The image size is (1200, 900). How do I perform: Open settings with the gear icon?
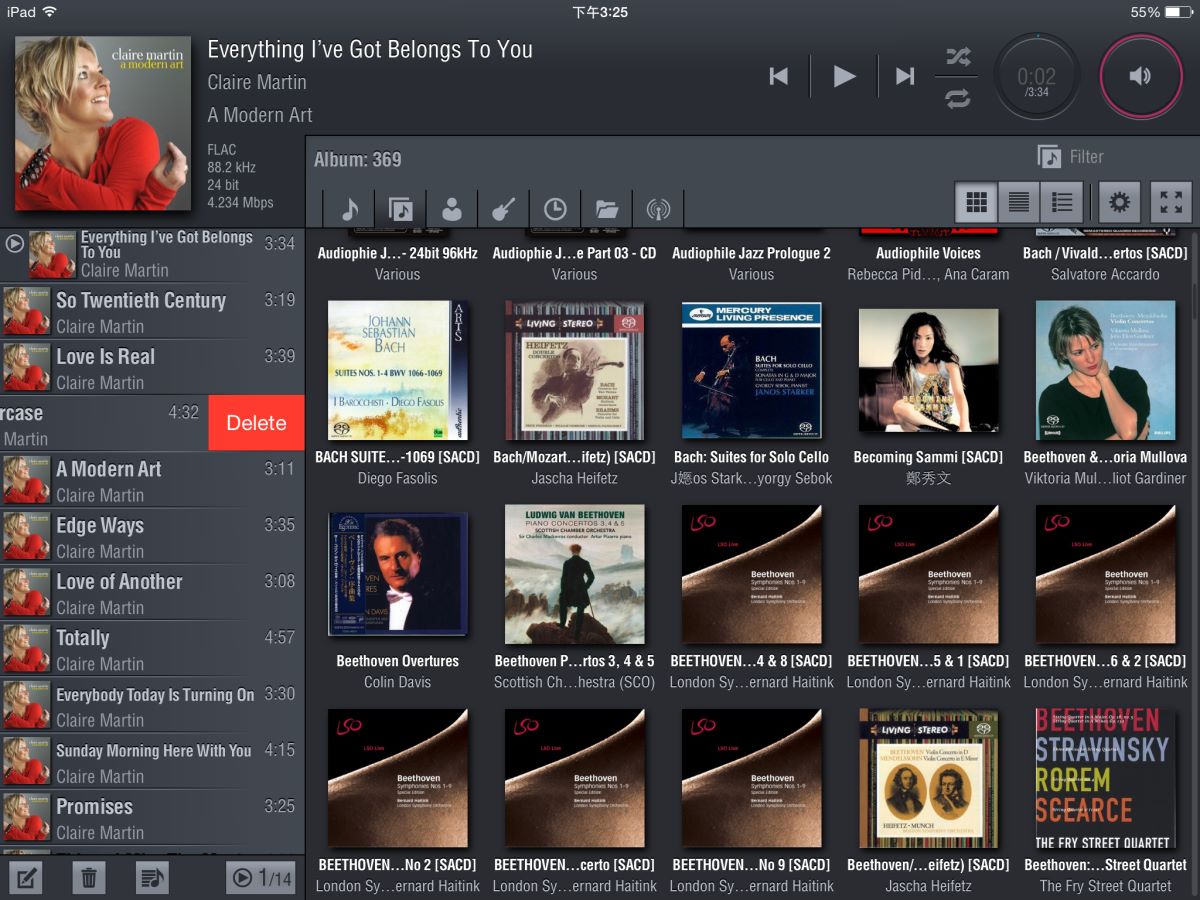coord(1120,202)
